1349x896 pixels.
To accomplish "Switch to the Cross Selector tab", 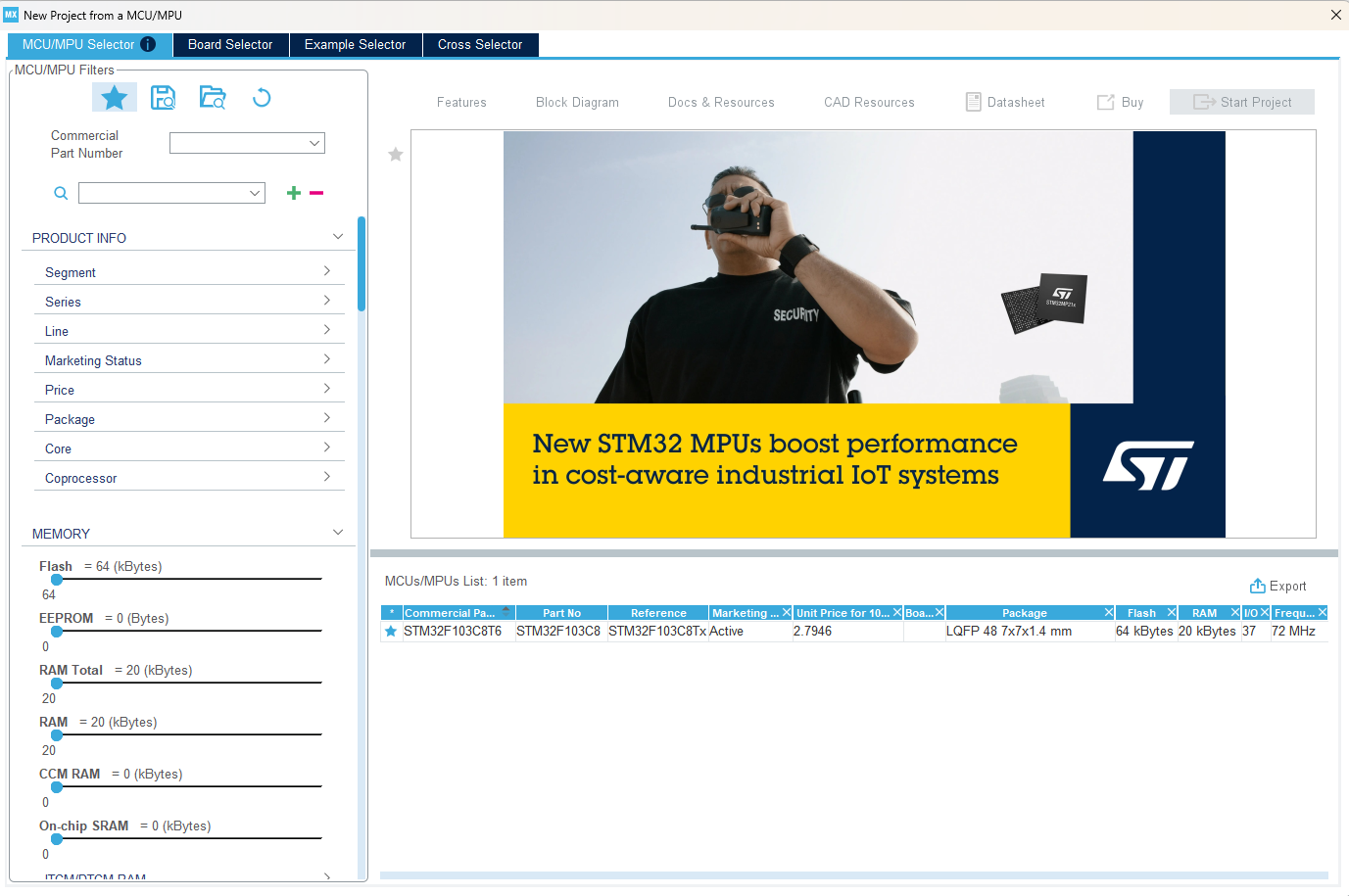I will (x=480, y=44).
